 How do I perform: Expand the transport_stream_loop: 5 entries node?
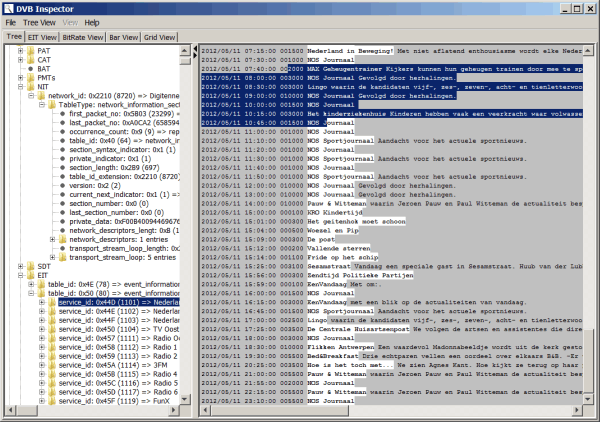[x=52, y=257]
